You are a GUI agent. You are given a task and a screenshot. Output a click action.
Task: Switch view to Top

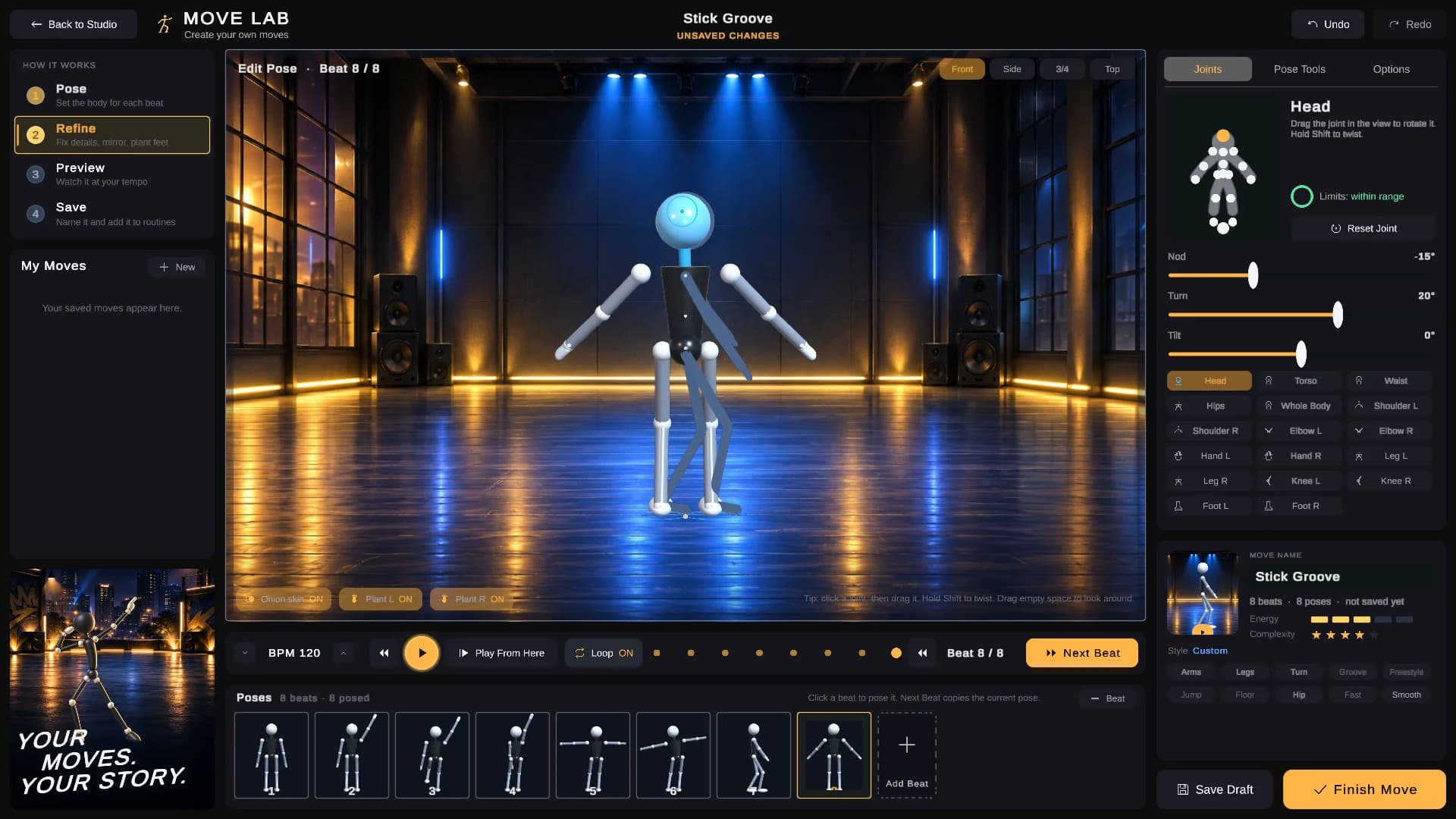[x=1112, y=69]
